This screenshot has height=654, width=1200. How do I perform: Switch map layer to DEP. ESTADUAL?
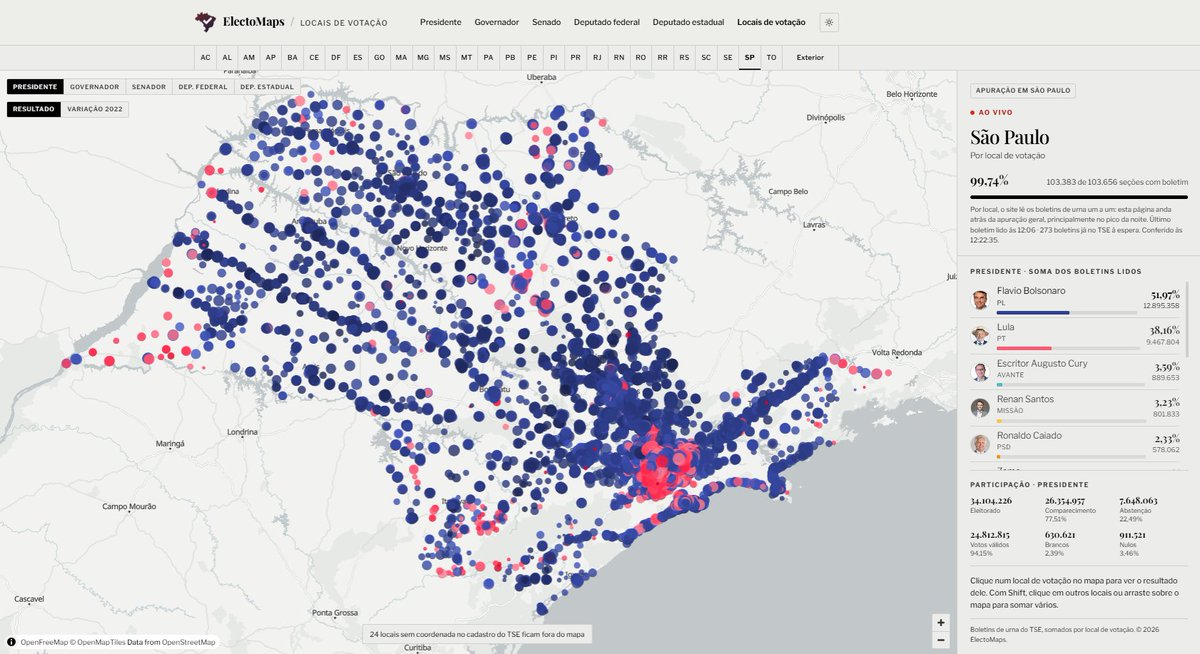pyautogui.click(x=266, y=87)
